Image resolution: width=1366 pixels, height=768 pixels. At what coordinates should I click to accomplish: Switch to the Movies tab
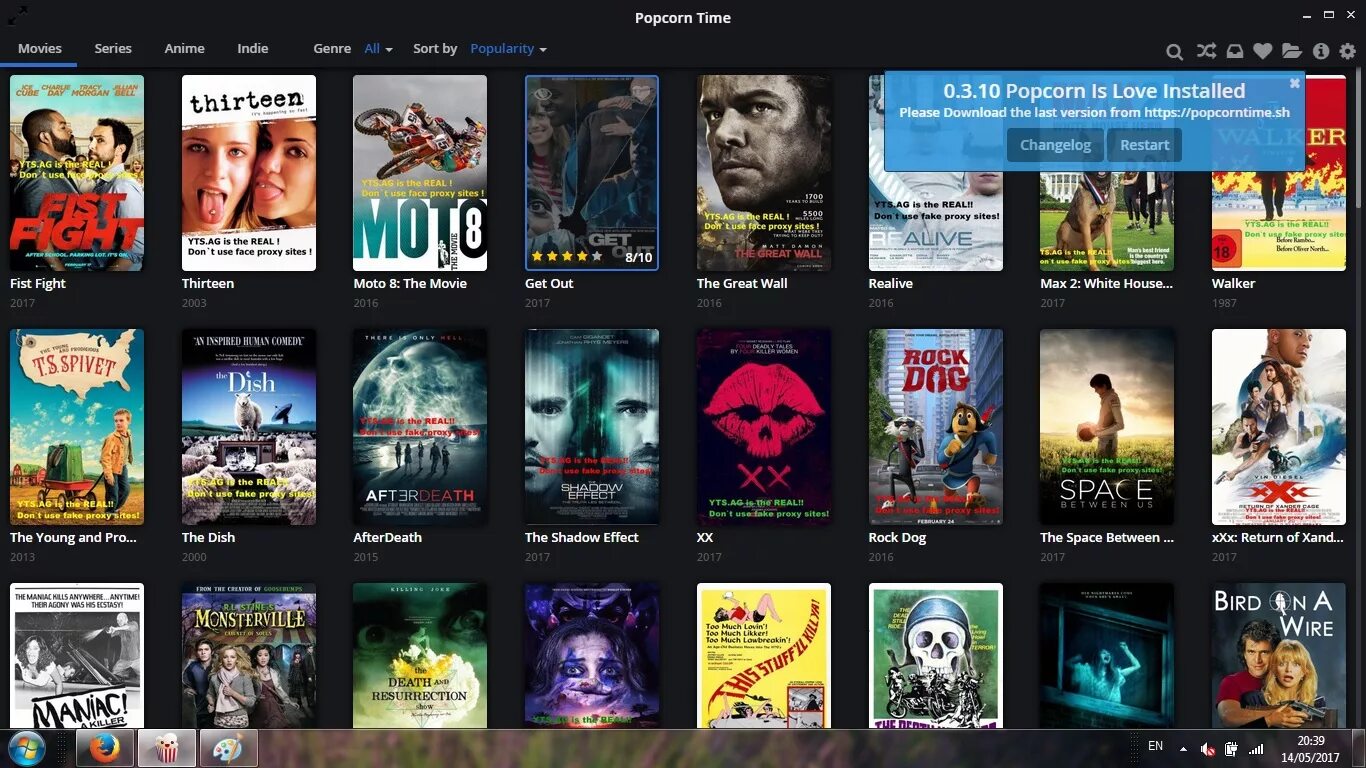coord(40,48)
